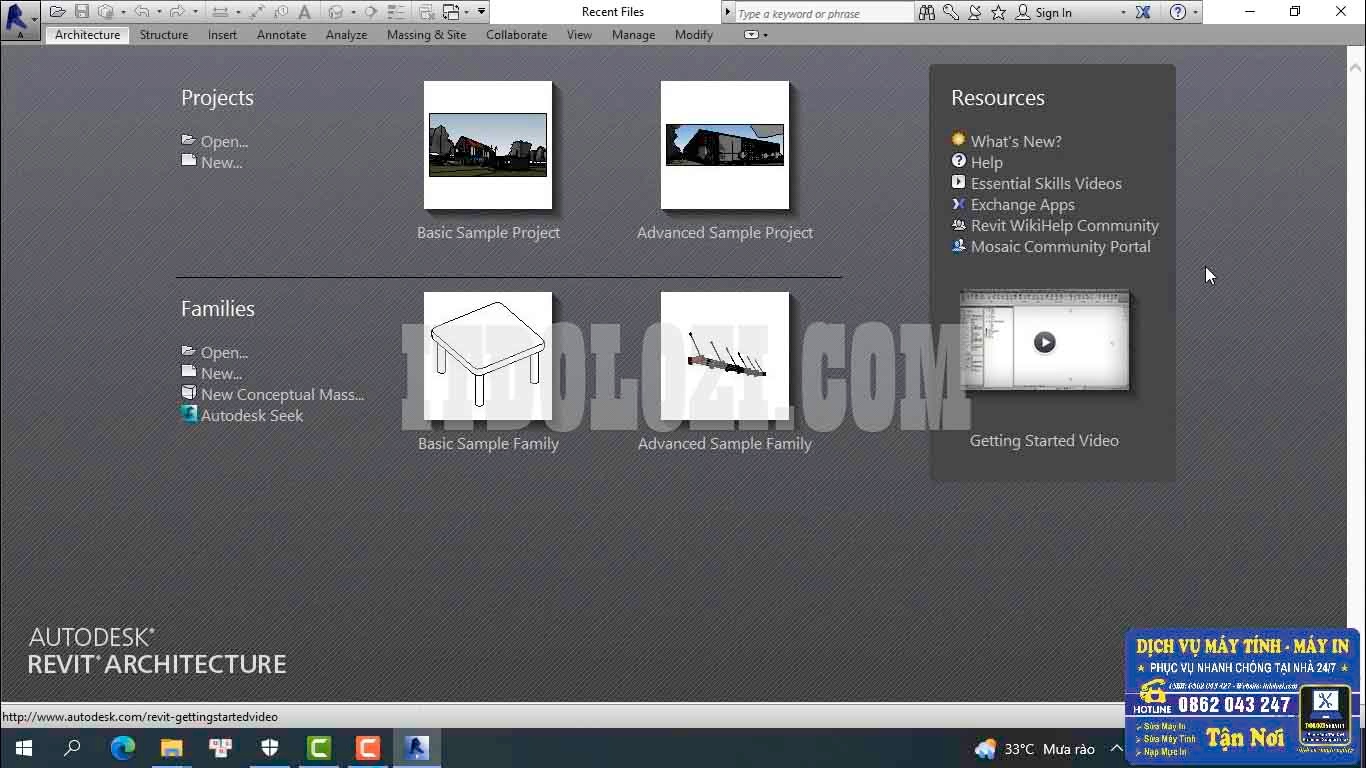Click Sign In in the InfoCenter
1366x768 pixels.
point(1053,13)
